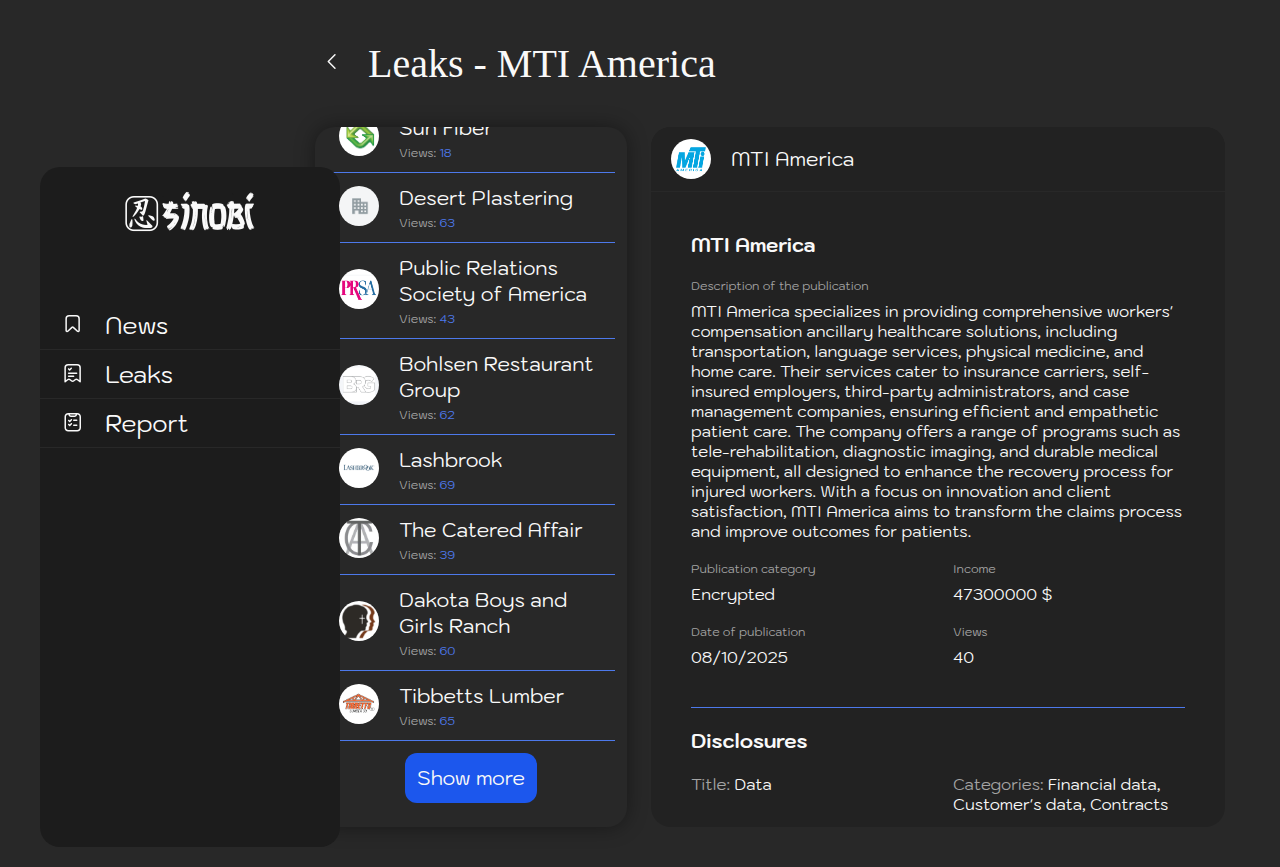
Task: Click the Report checklist icon
Action: point(73,422)
